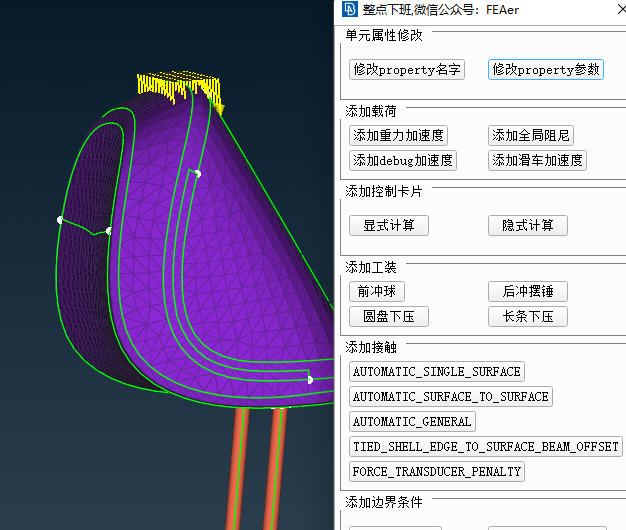
Task: Click the 圆盘下压 button
Action: pyautogui.click(x=388, y=316)
